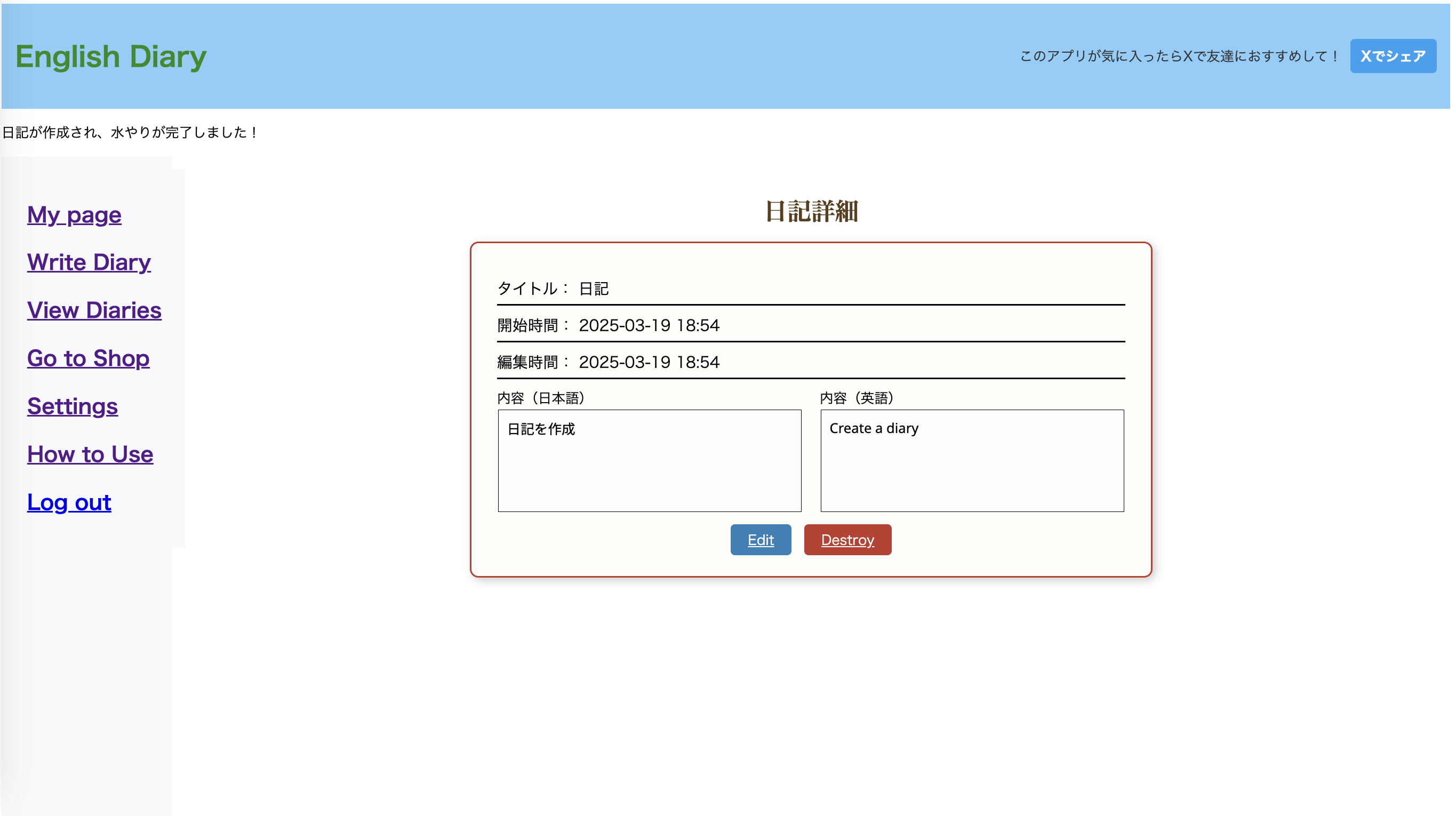Click the 開始時間 timestamp value

click(649, 325)
